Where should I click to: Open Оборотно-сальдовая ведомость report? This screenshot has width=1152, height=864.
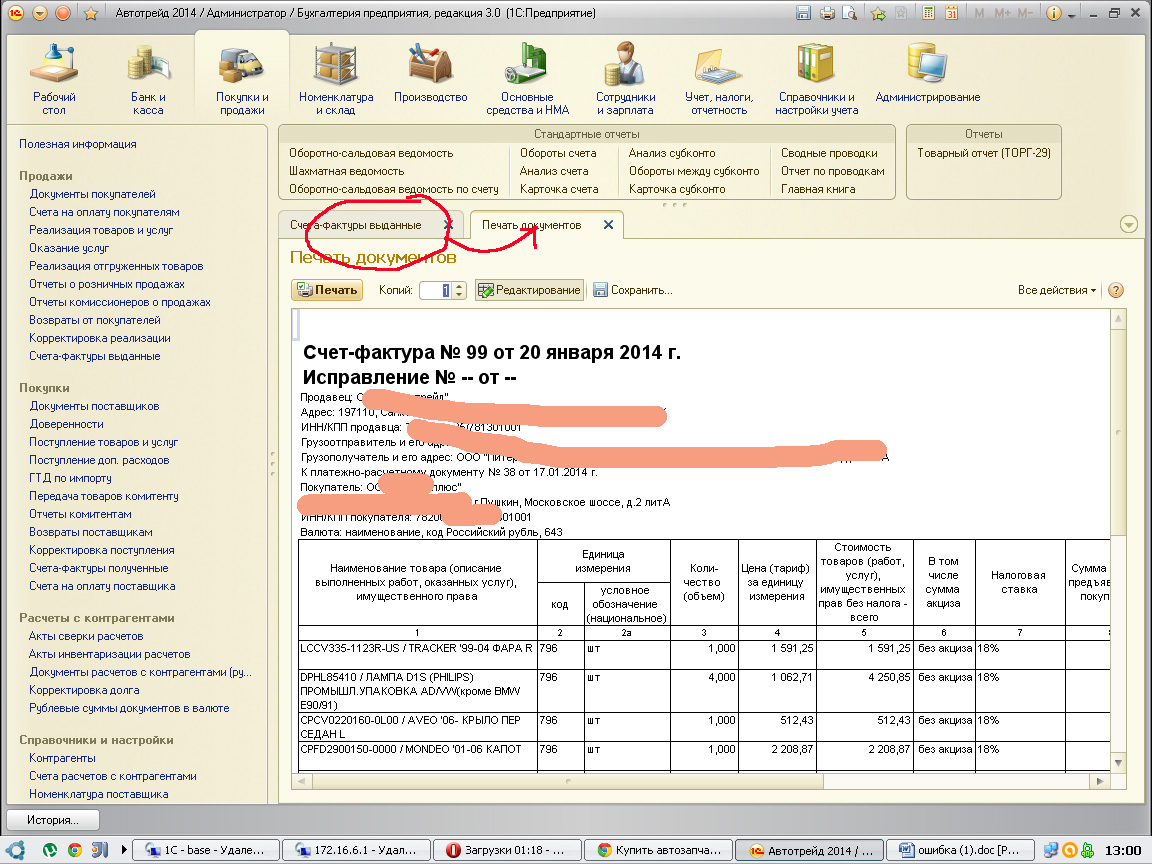click(371, 153)
